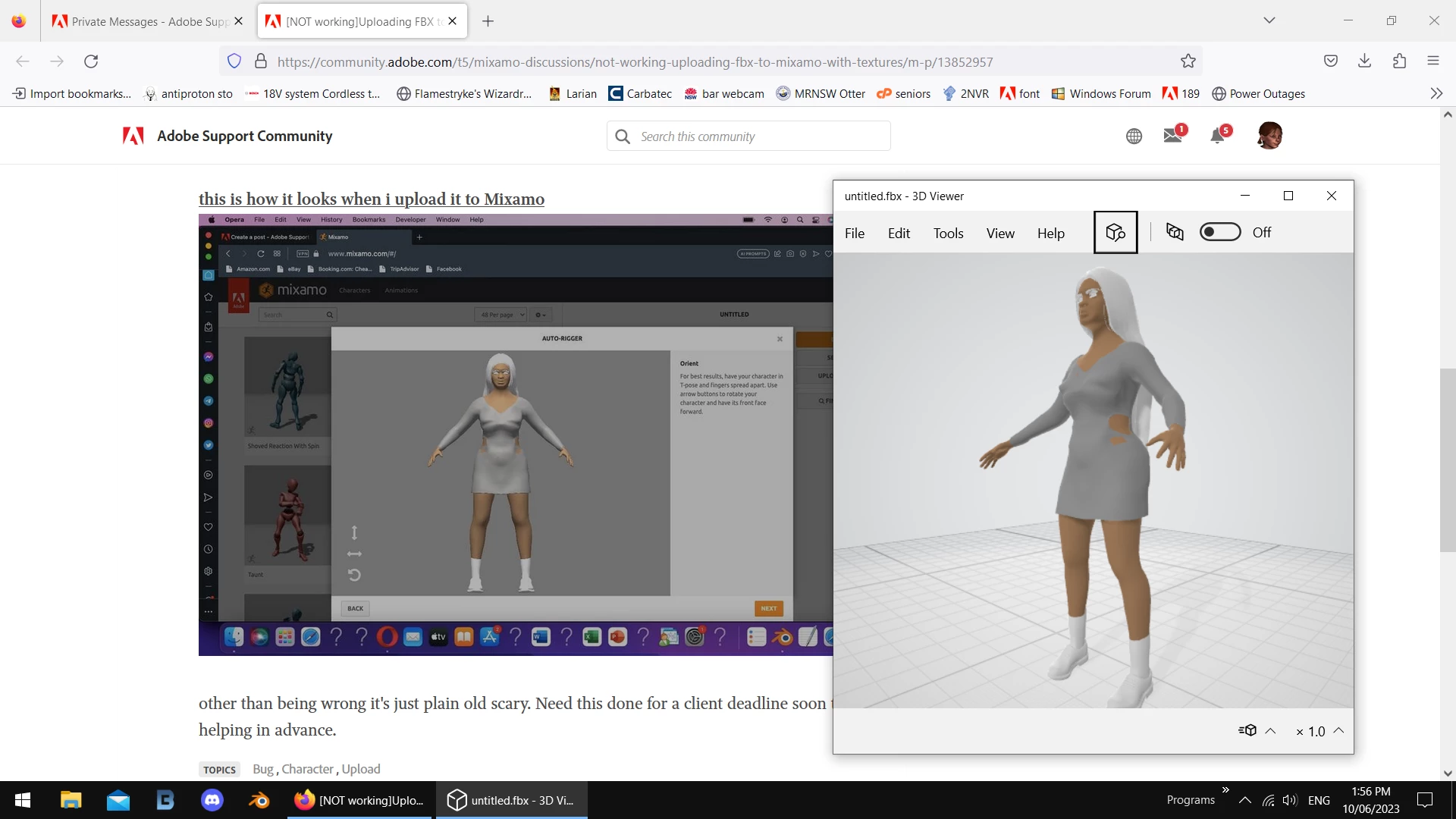
Task: Open private messages envelope icon
Action: click(x=1172, y=136)
